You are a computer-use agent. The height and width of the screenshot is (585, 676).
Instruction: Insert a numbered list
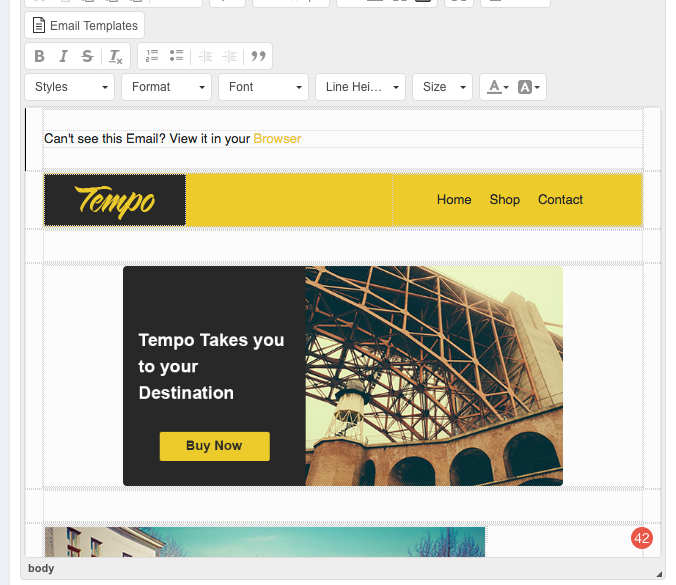tap(152, 56)
